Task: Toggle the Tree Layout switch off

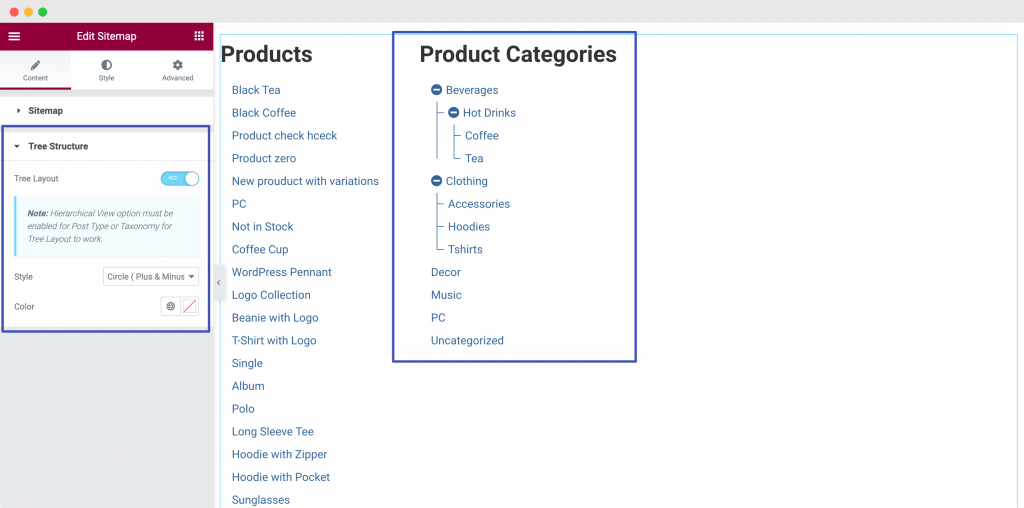Action: [180, 178]
